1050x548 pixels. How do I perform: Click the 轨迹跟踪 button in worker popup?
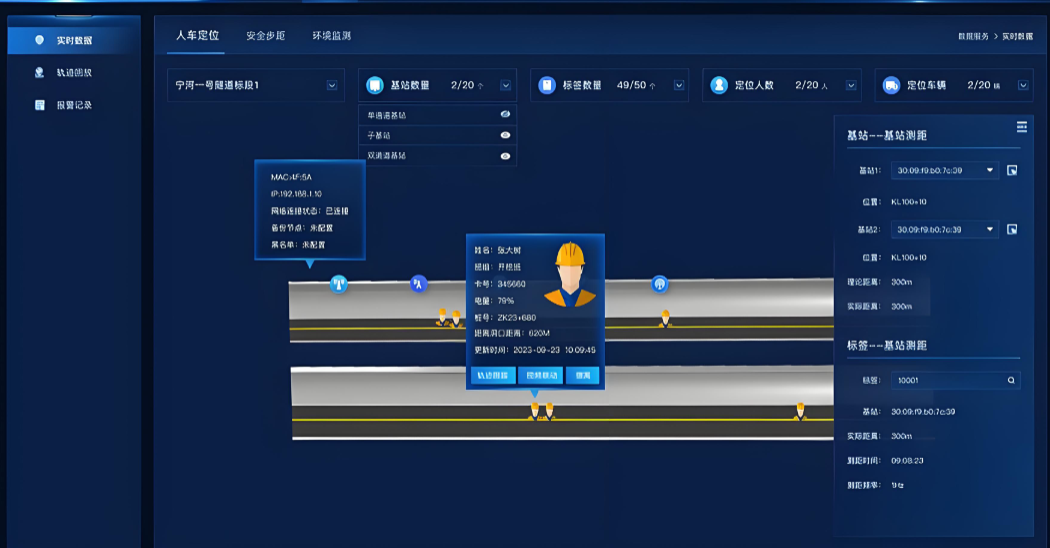[491, 376]
